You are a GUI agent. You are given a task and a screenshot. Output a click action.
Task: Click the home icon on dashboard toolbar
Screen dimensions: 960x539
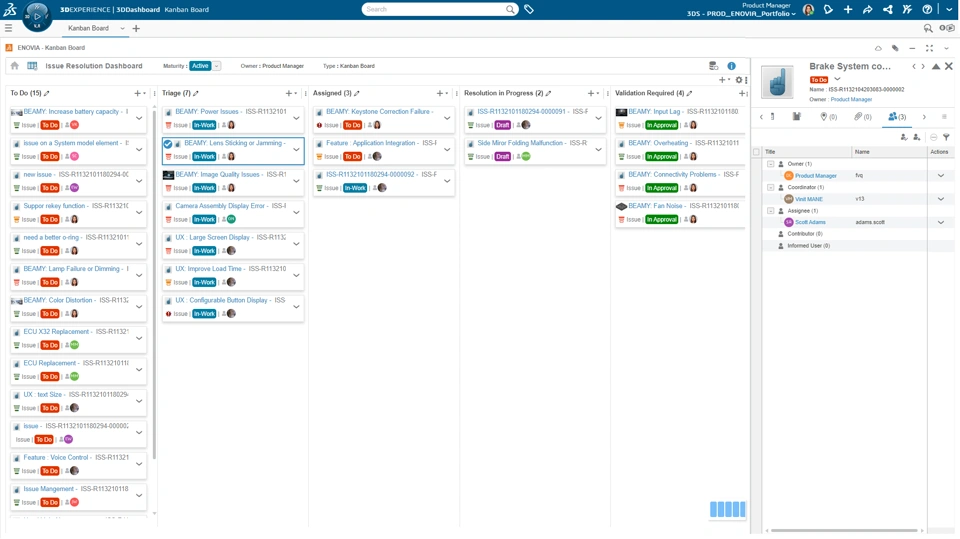pos(15,66)
